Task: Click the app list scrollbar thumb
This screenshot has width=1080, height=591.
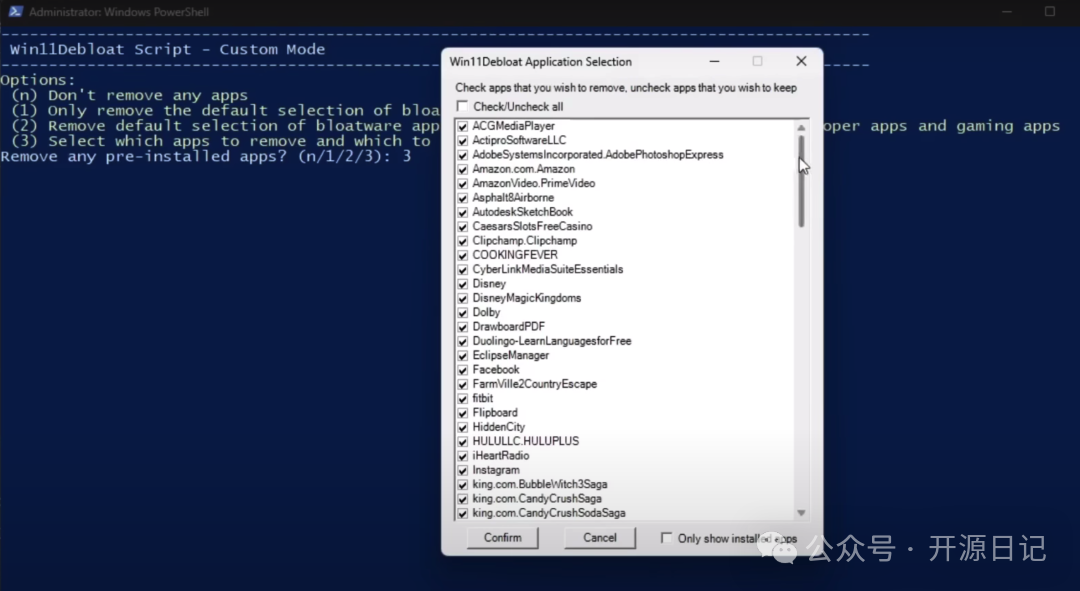Action: pos(801,180)
